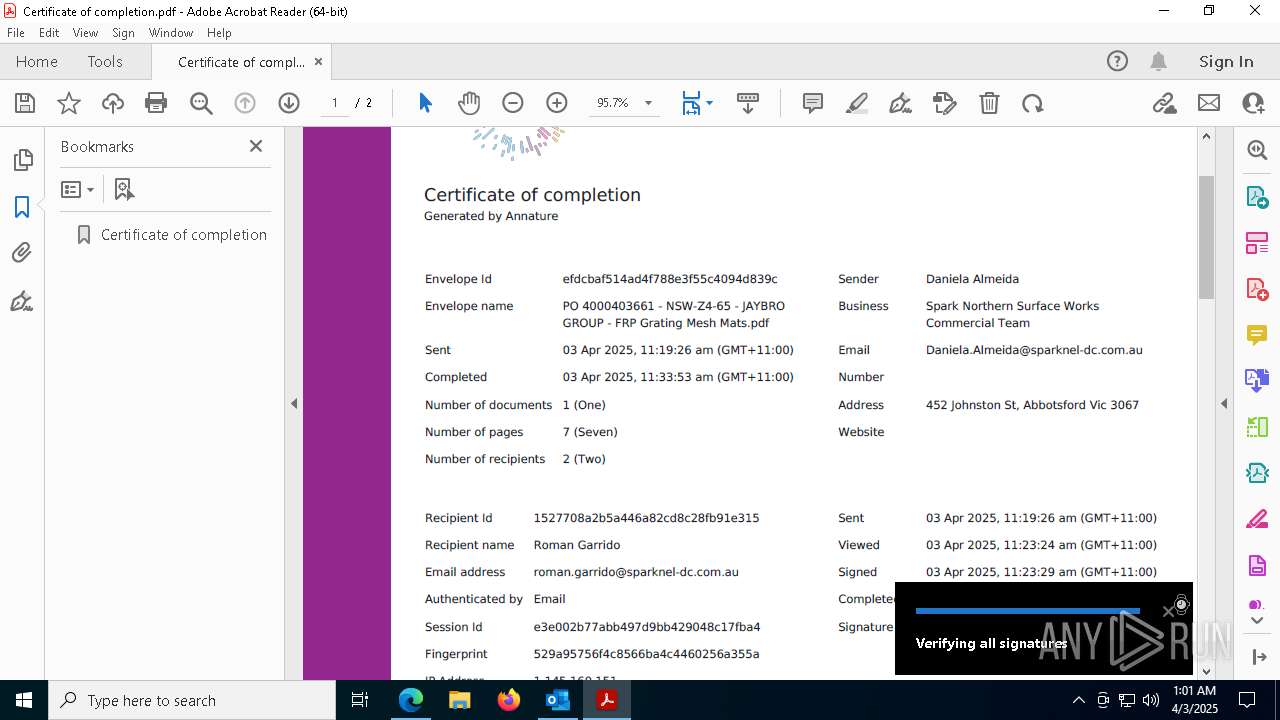Click add new bookmark icon
The image size is (1280, 720).
point(124,189)
